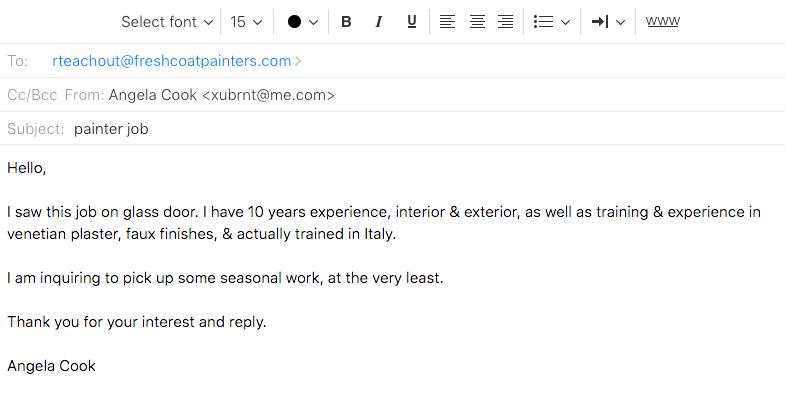Toggle Underline formatting
The width and height of the screenshot is (785, 396).
(412, 22)
